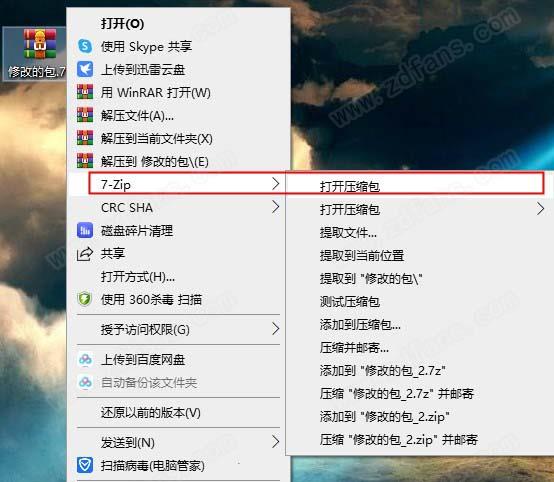Click WinRAR icon beside 解压文件(A)...

(85, 115)
